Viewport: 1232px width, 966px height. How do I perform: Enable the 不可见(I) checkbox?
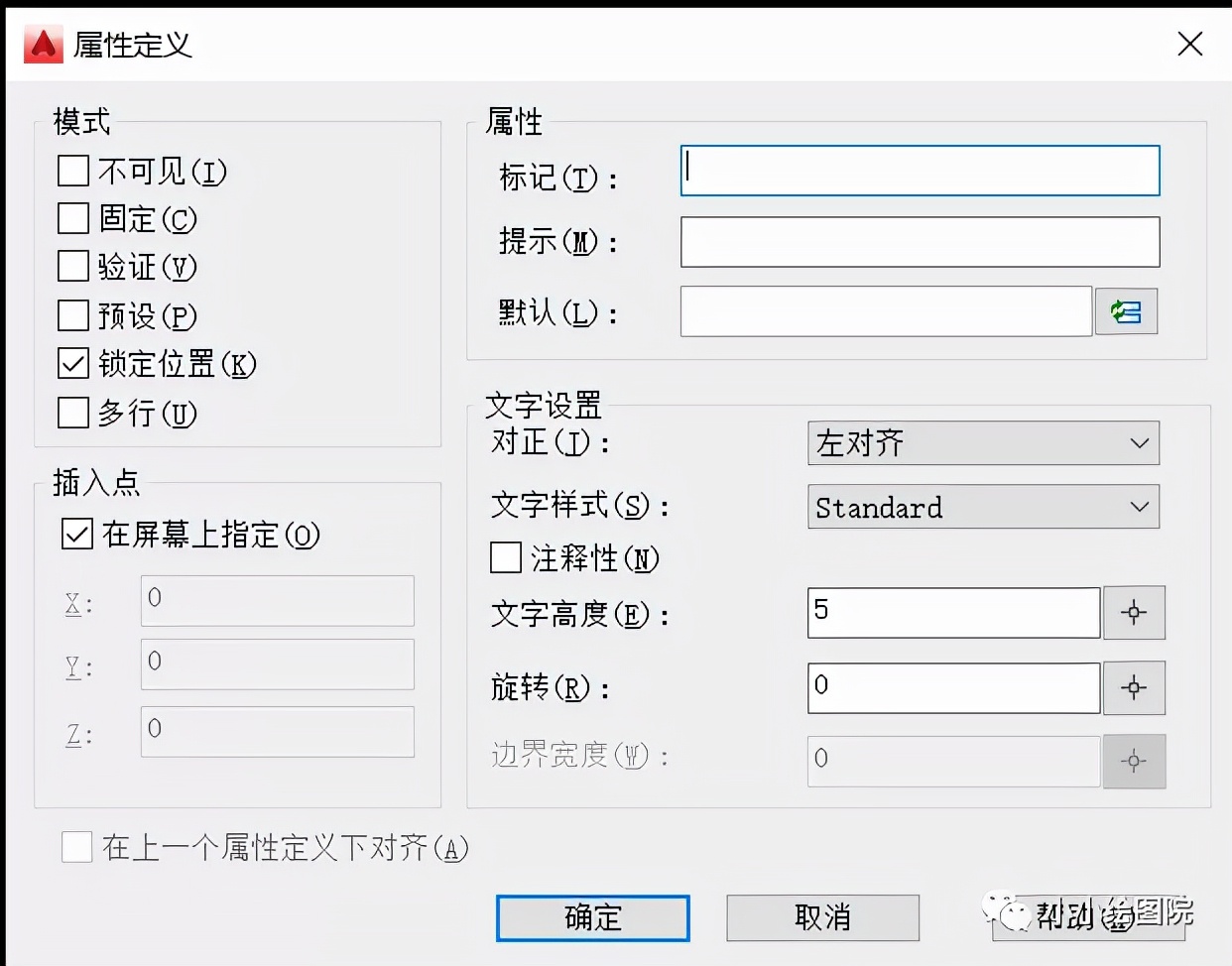click(x=73, y=171)
